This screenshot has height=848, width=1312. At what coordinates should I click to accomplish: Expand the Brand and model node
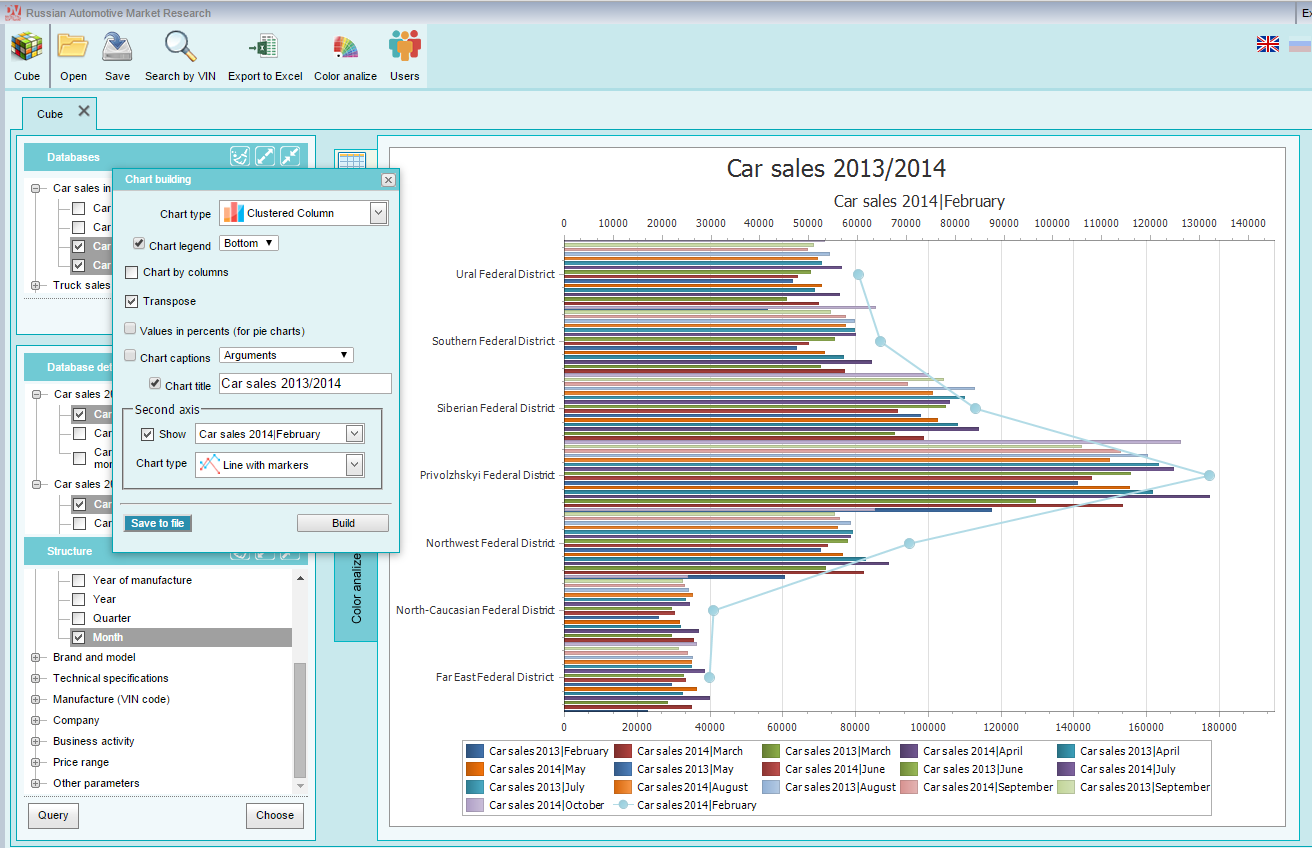(36, 657)
